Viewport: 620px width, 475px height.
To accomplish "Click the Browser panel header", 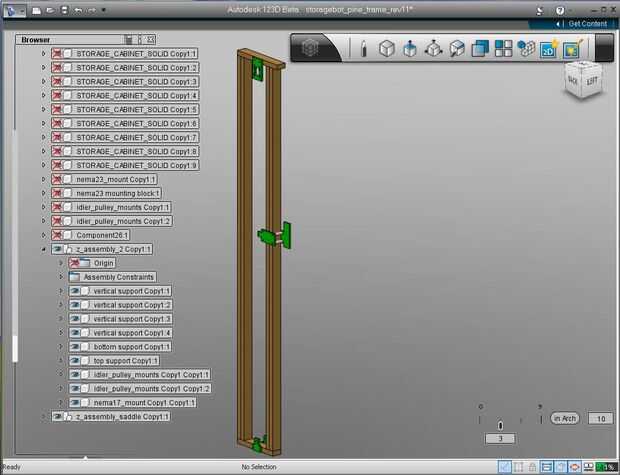I will click(85, 40).
